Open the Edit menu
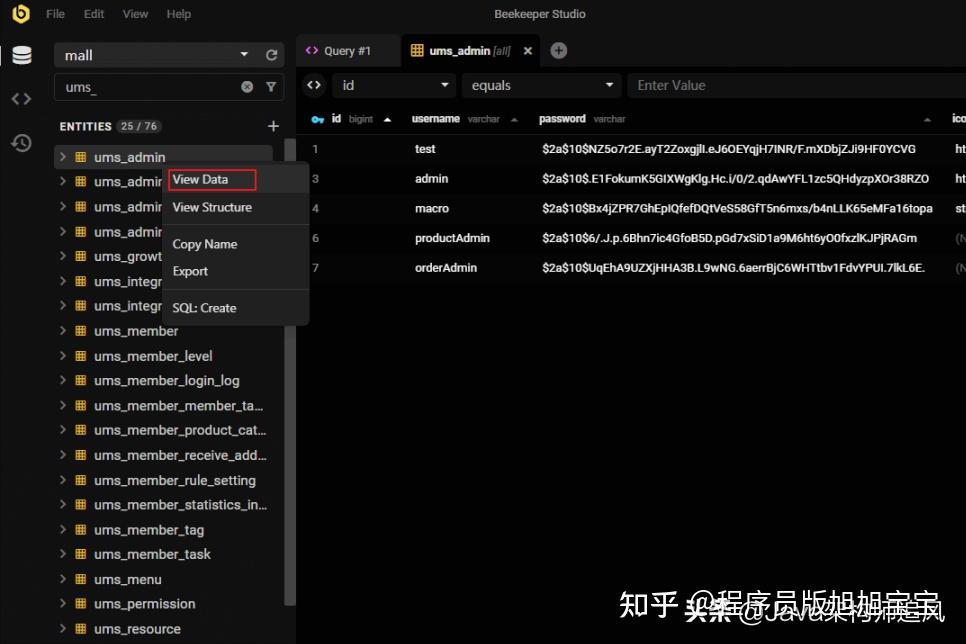The image size is (966, 644). 94,14
